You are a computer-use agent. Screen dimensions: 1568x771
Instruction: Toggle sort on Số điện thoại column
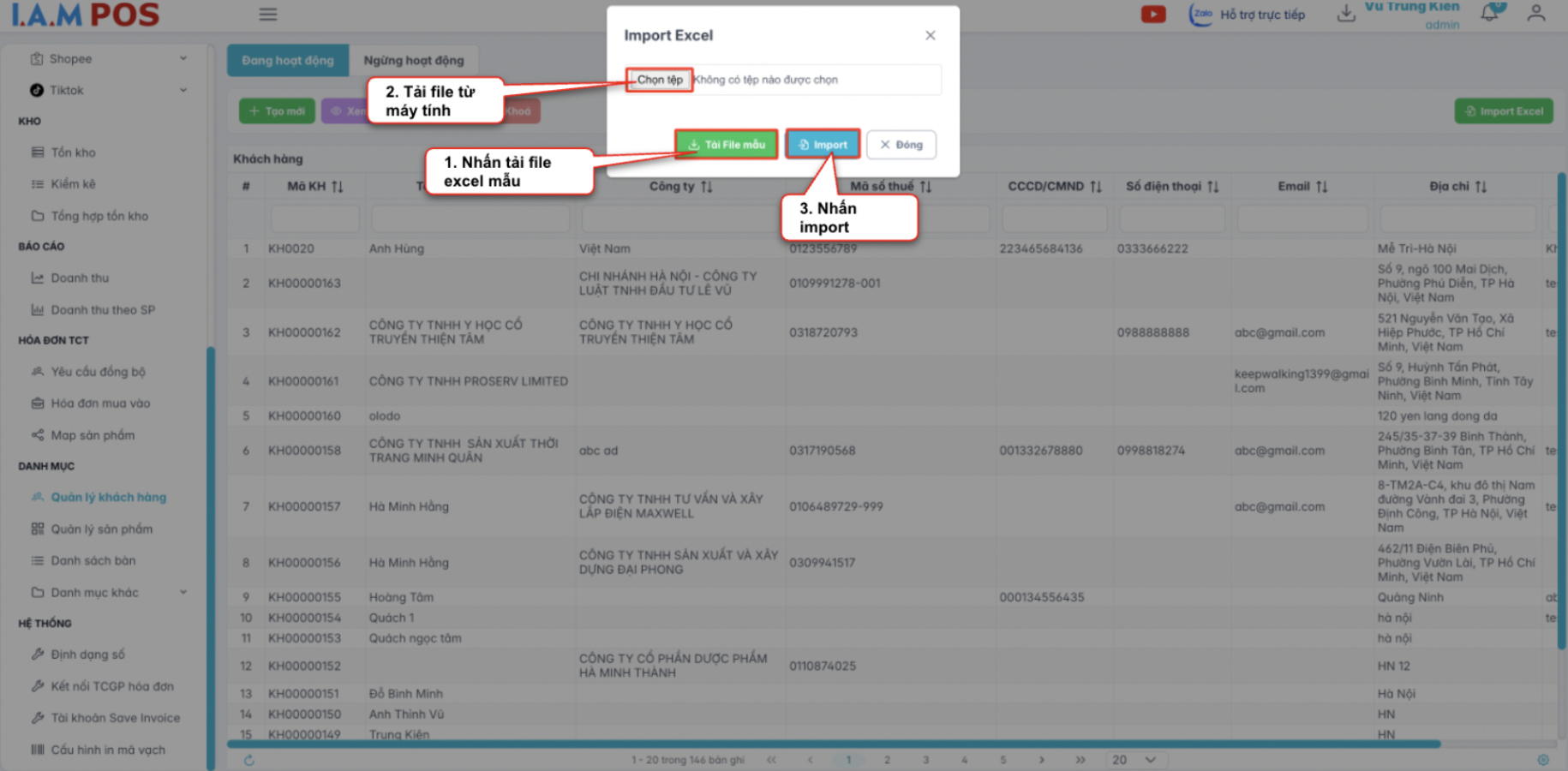click(1212, 187)
